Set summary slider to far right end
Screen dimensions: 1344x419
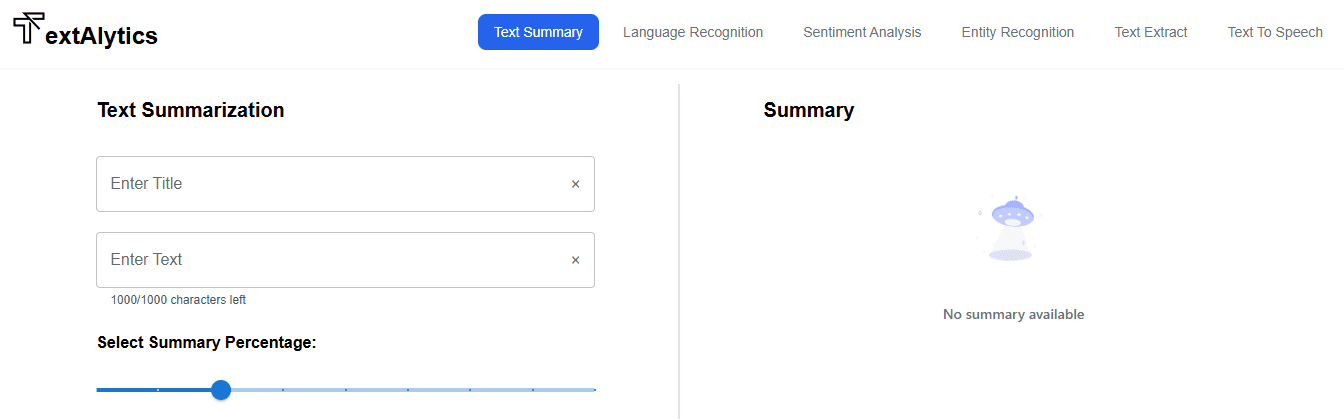click(x=594, y=390)
